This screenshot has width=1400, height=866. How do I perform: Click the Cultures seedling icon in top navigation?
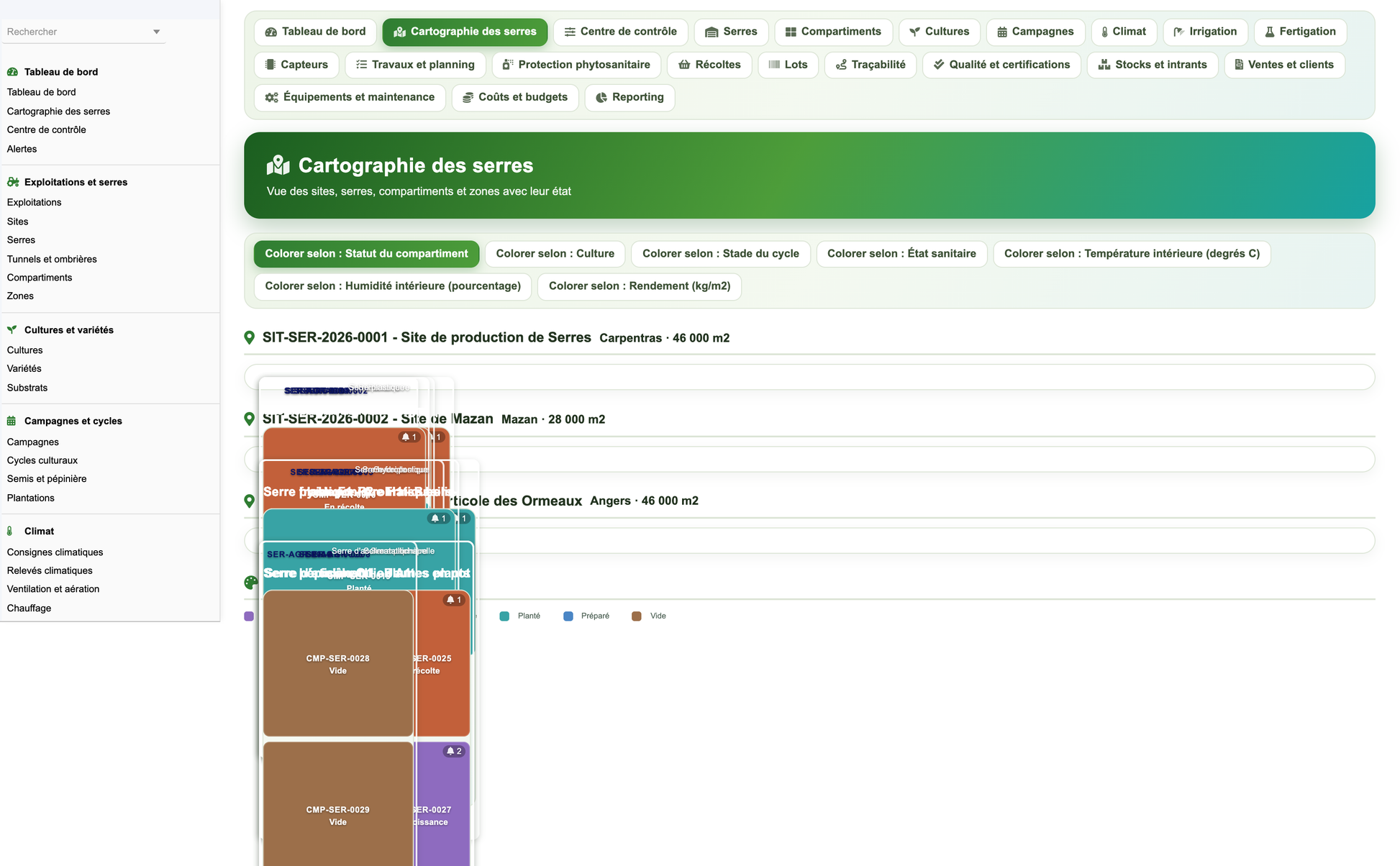click(914, 32)
